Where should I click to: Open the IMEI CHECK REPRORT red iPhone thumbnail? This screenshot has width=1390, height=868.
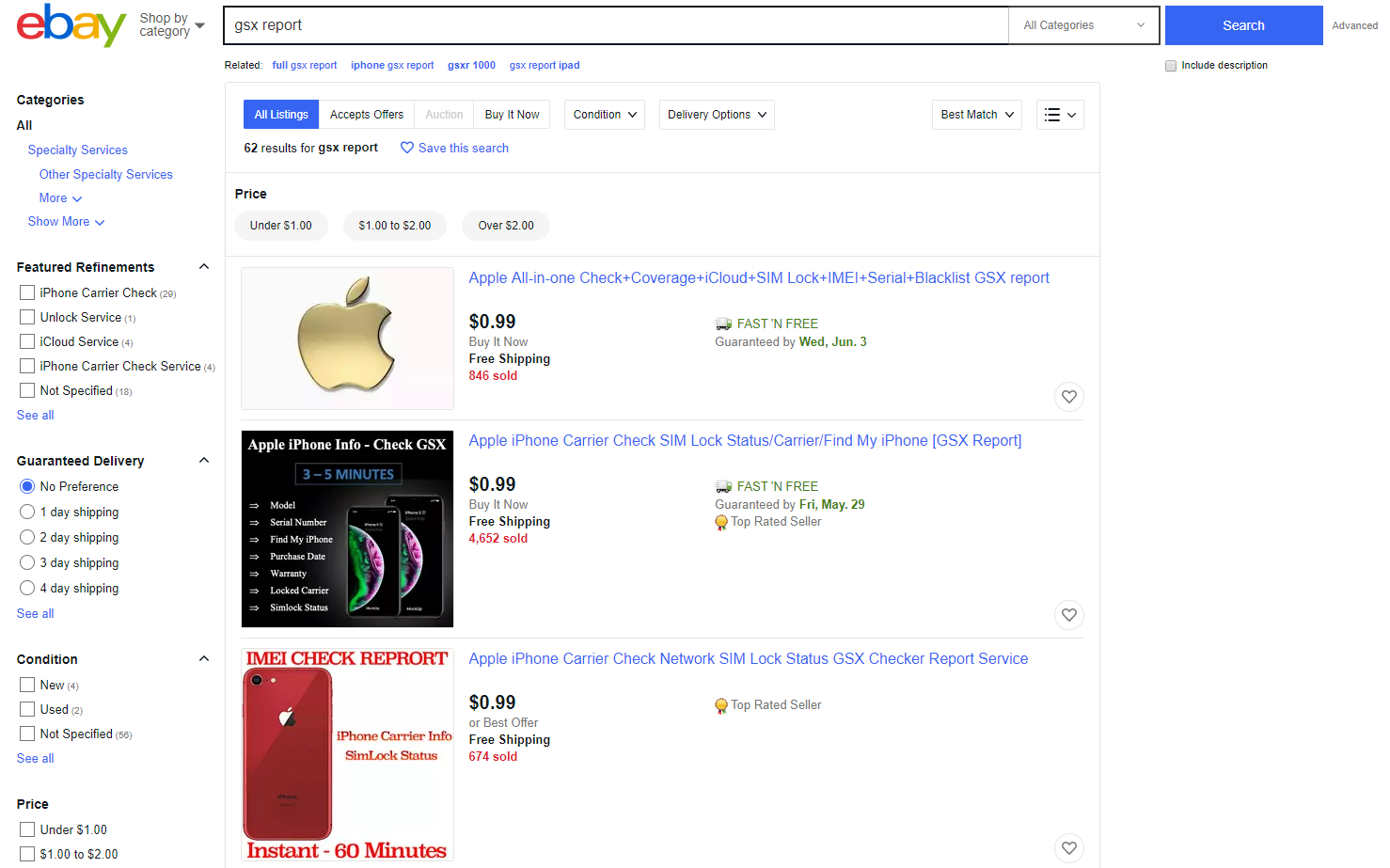[347, 754]
